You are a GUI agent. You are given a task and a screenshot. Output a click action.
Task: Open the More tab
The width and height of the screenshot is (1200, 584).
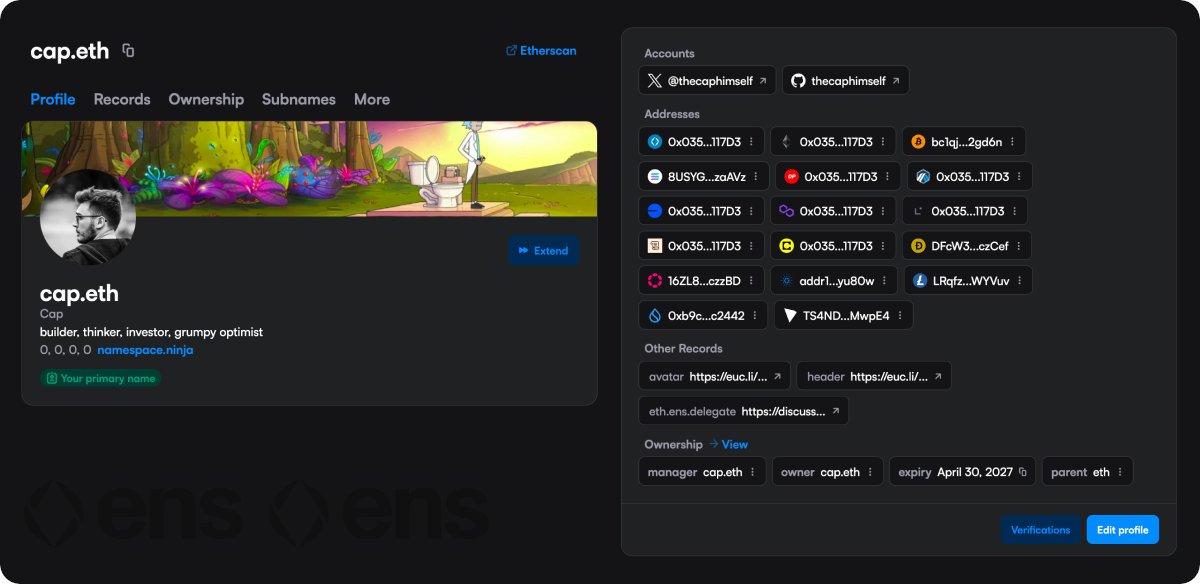(372, 99)
